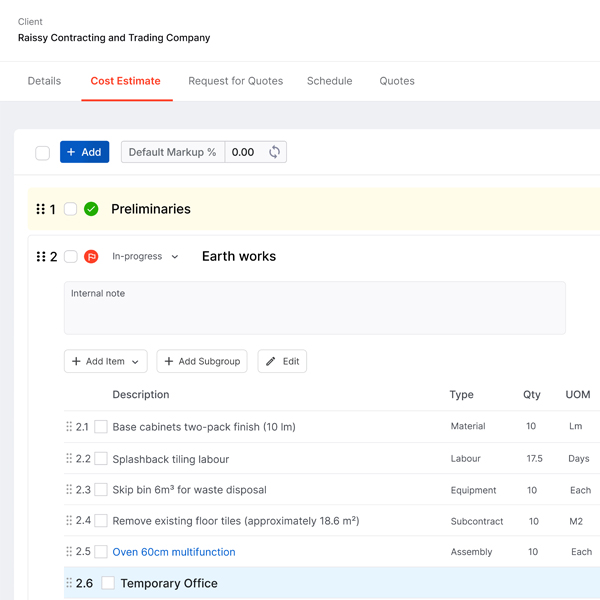The image size is (600, 600).
Task: Switch to the Request for Quotes tab
Action: (x=235, y=81)
